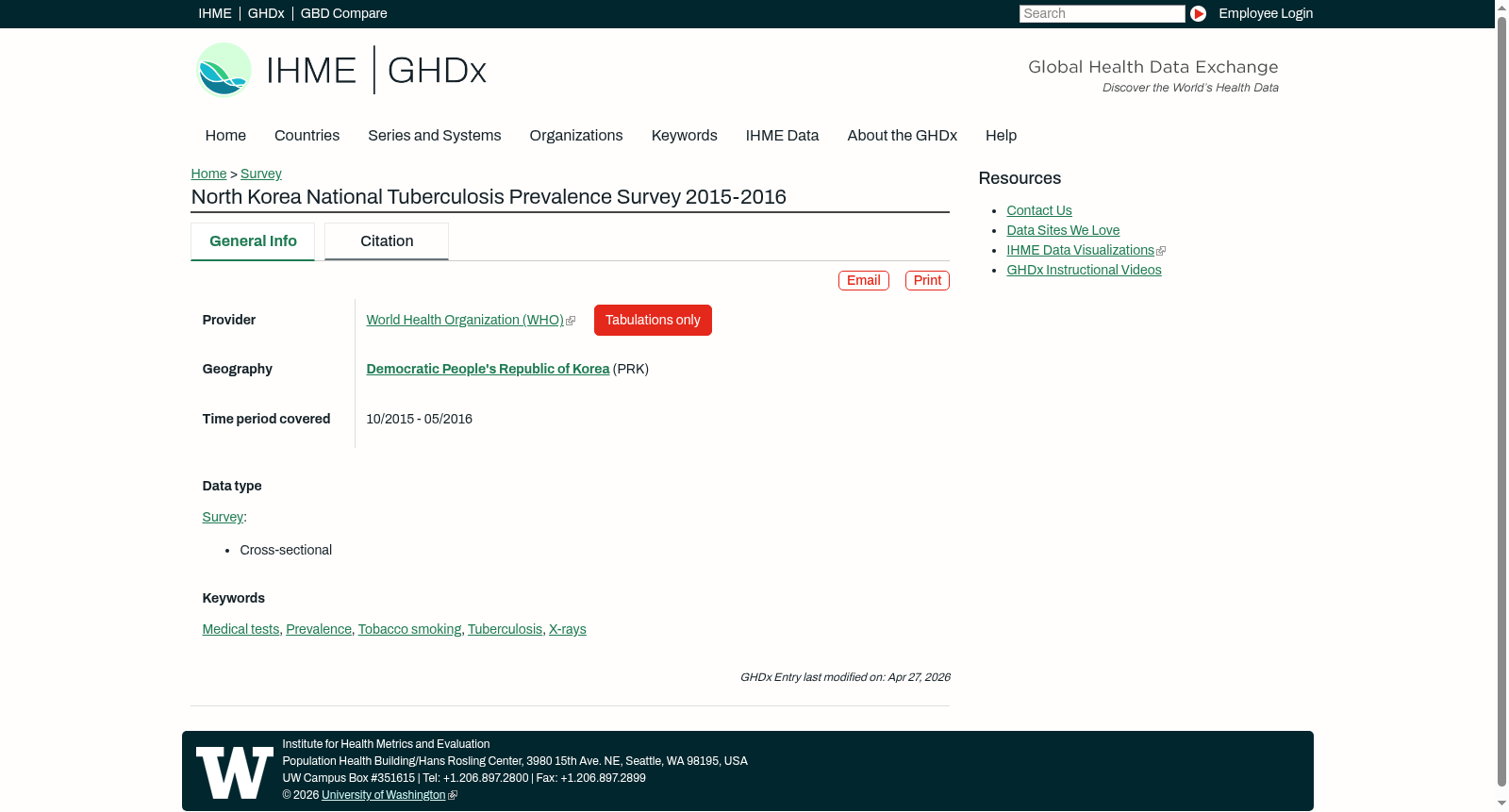The height and width of the screenshot is (812, 1509).
Task: Select the General Info tab
Action: click(253, 241)
